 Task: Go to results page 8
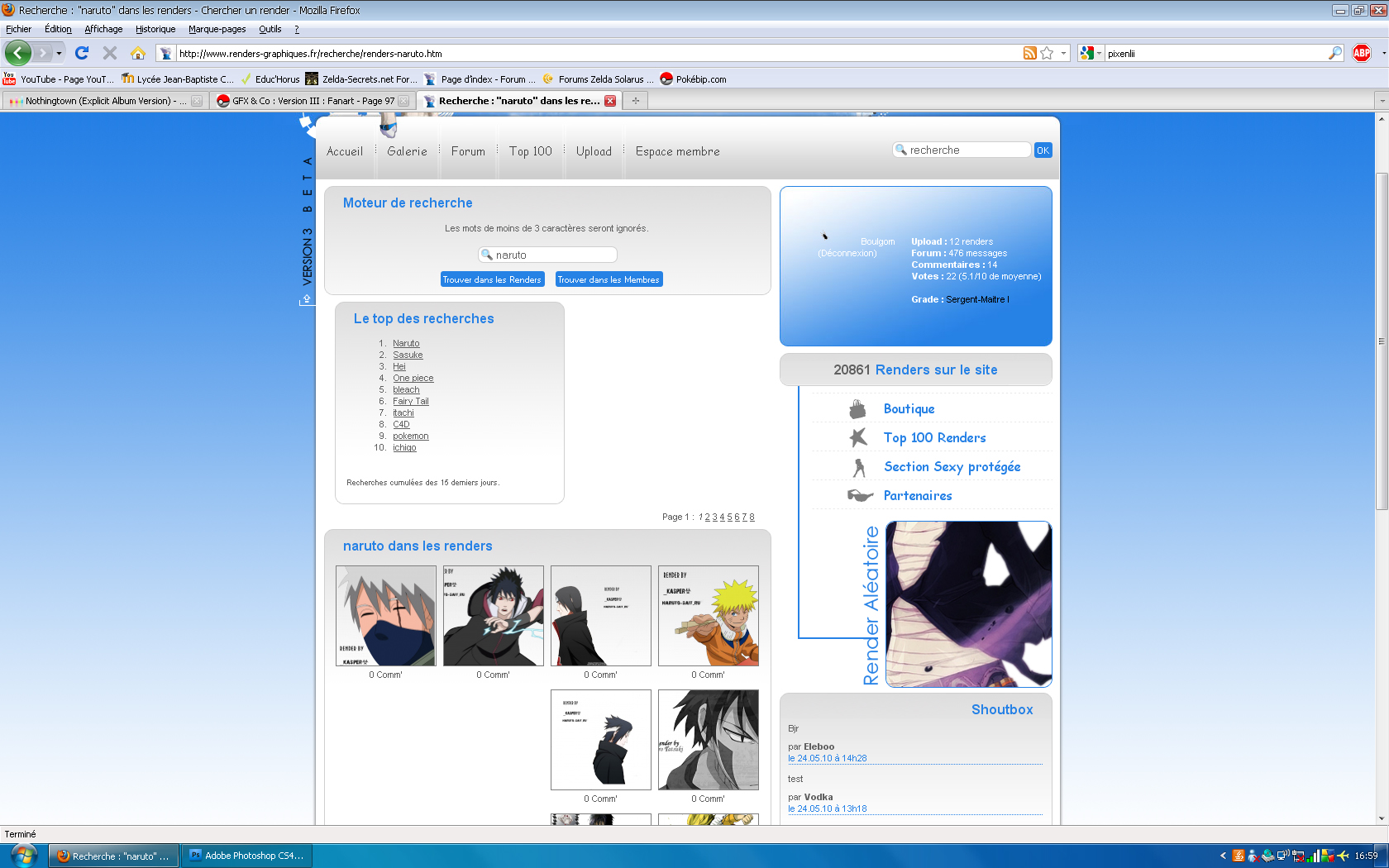pos(752,517)
